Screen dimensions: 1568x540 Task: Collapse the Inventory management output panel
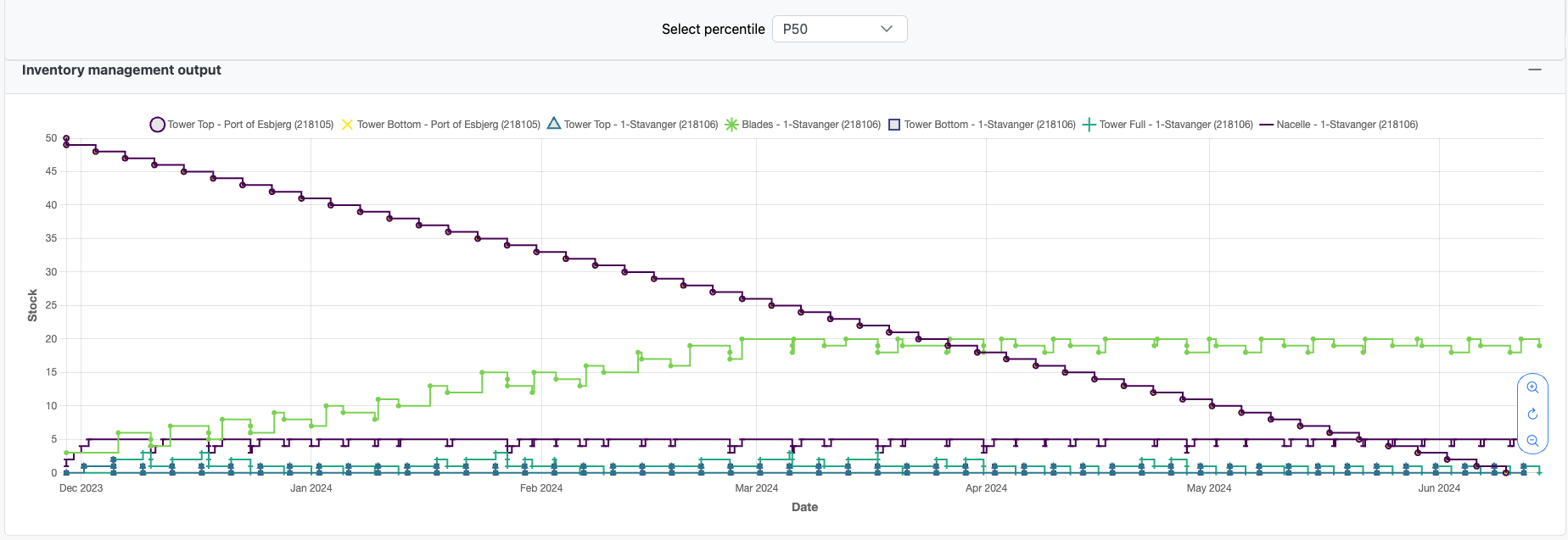coord(1534,70)
